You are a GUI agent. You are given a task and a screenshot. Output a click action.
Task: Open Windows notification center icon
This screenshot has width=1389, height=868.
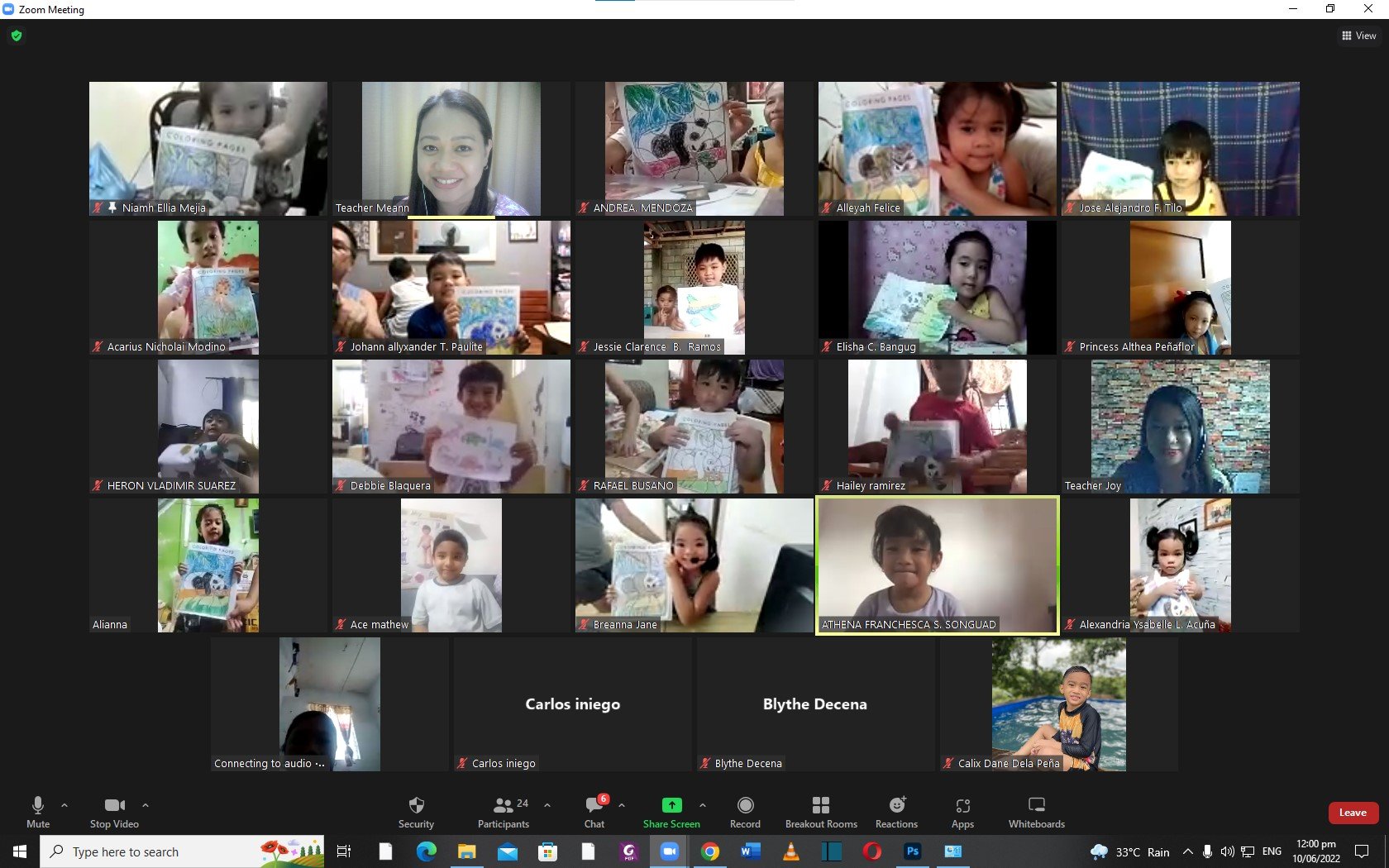tap(1362, 851)
